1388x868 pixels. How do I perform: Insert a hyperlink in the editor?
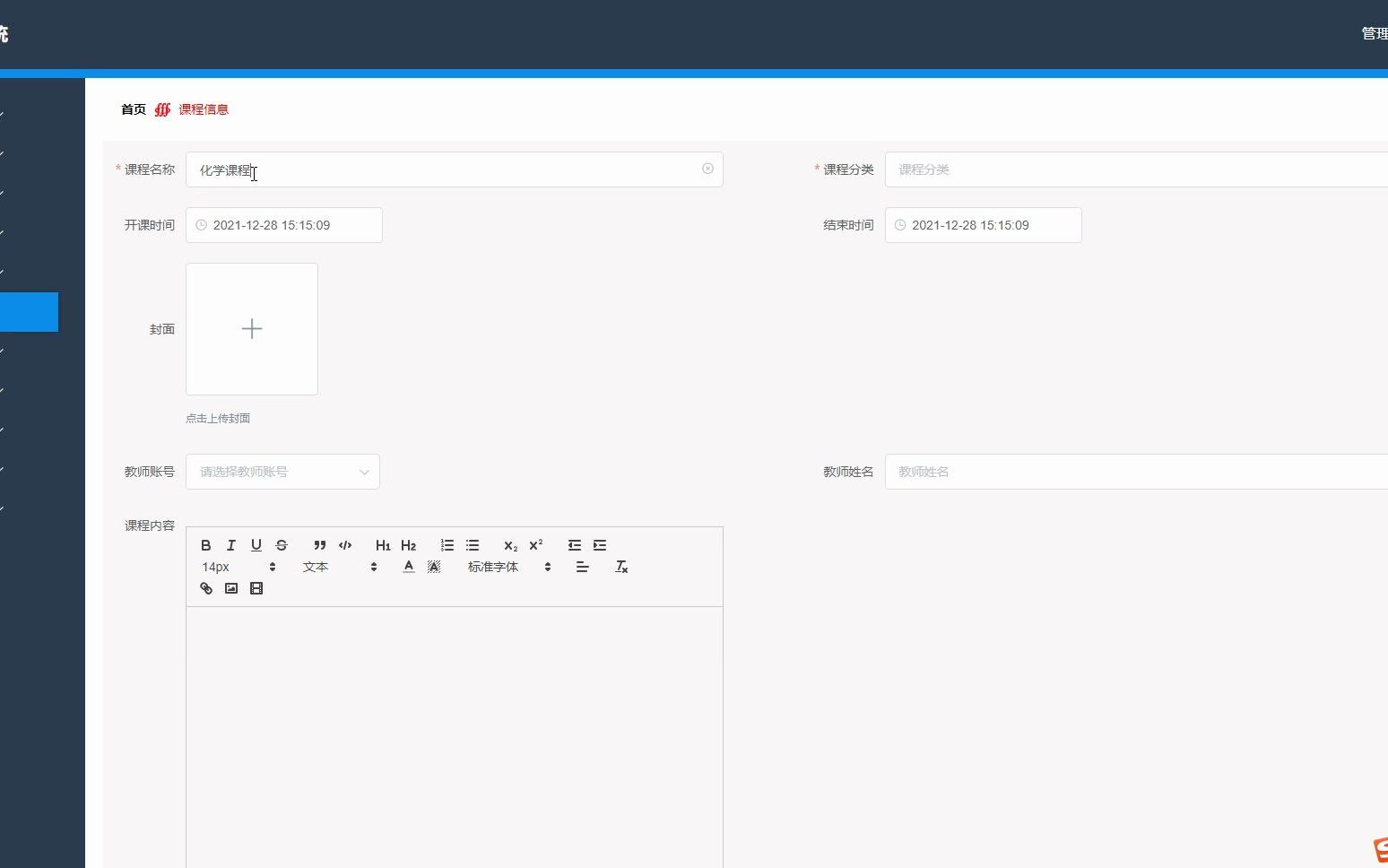[205, 588]
